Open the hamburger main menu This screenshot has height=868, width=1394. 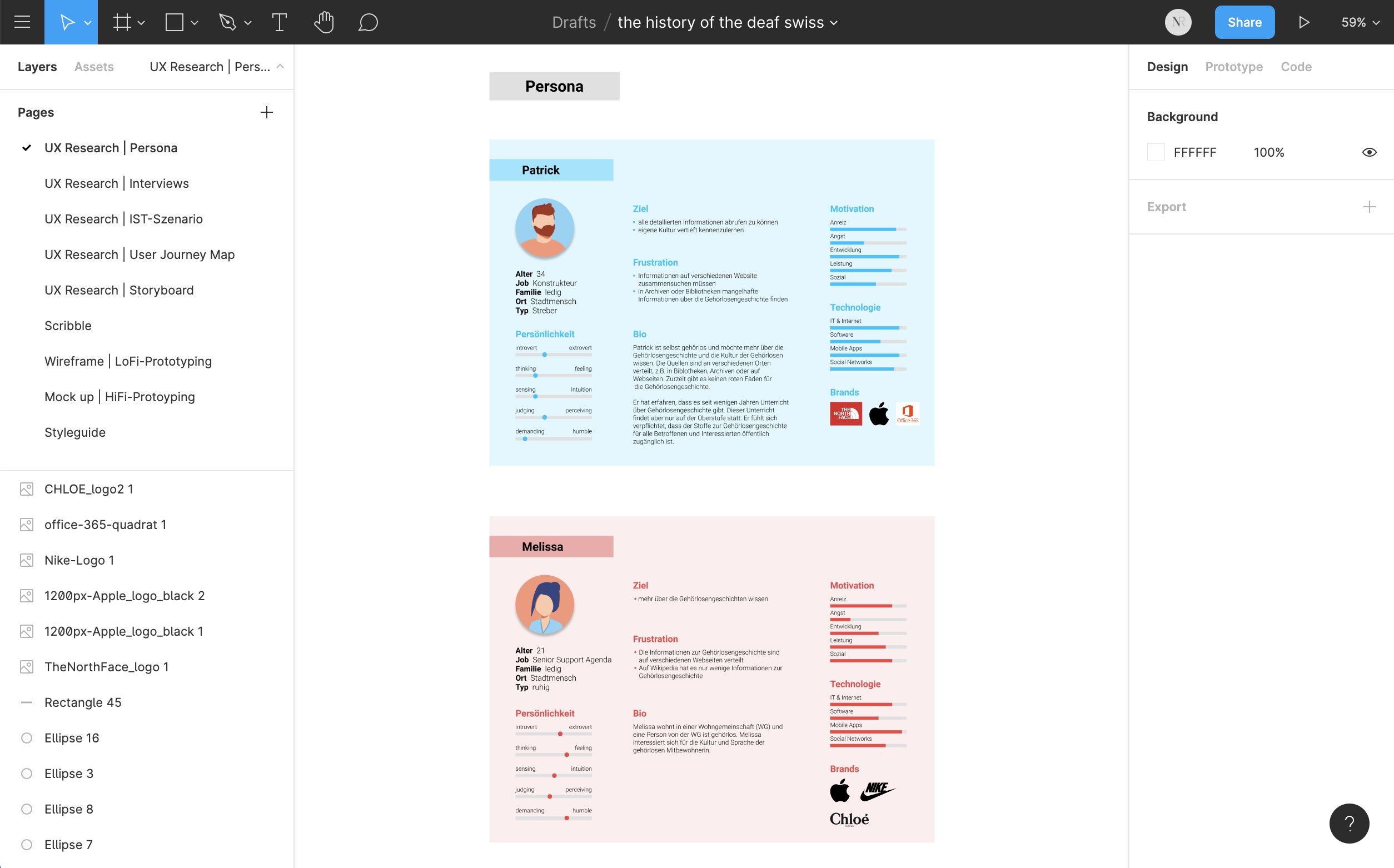[x=22, y=22]
